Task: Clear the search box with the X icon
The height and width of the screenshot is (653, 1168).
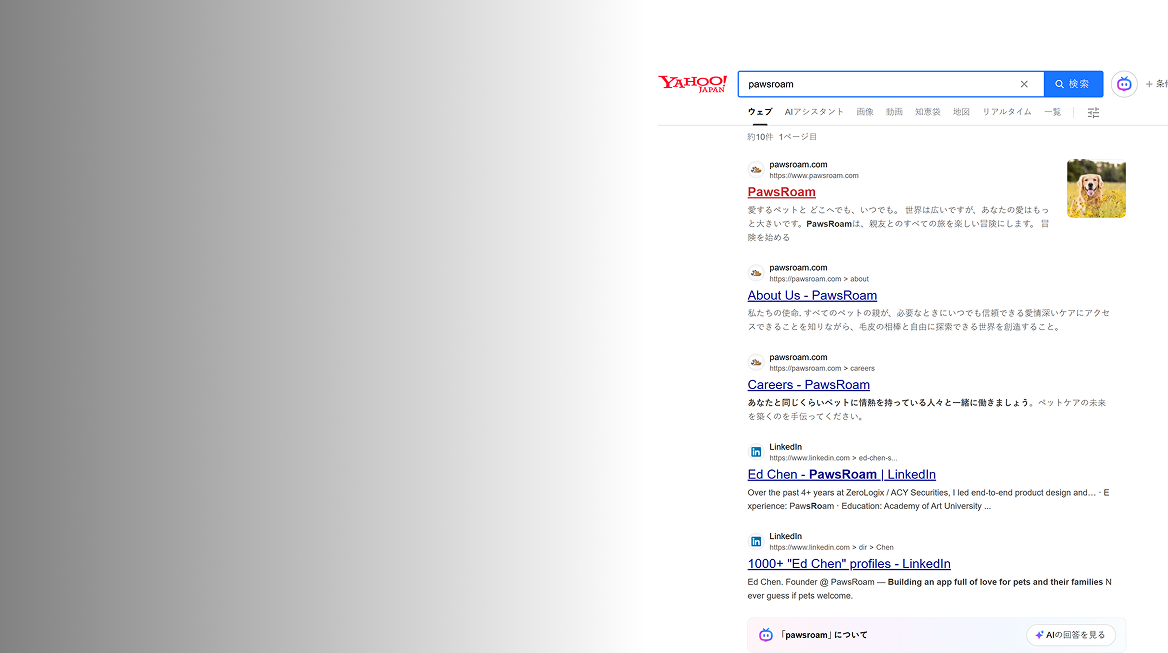Action: click(1024, 84)
